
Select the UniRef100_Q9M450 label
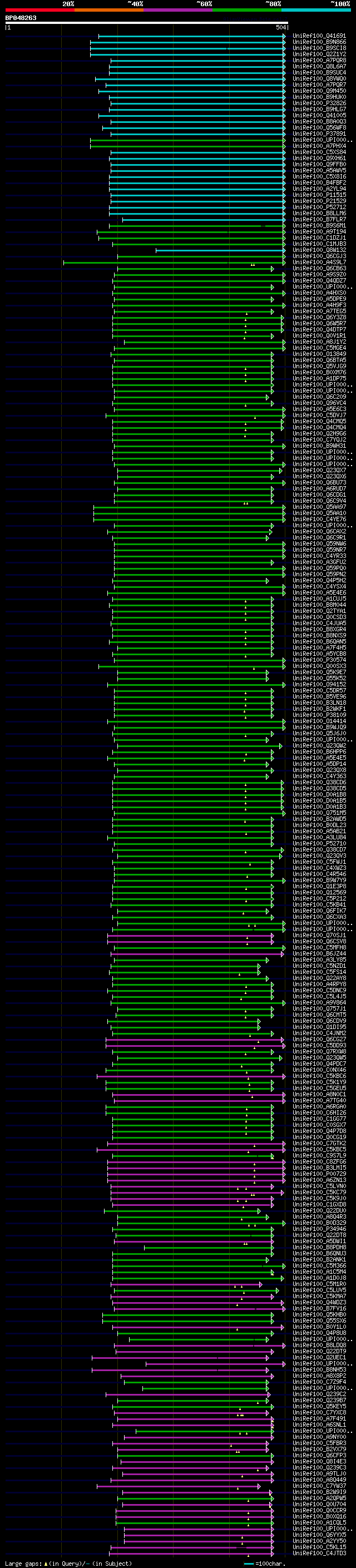click(x=319, y=91)
